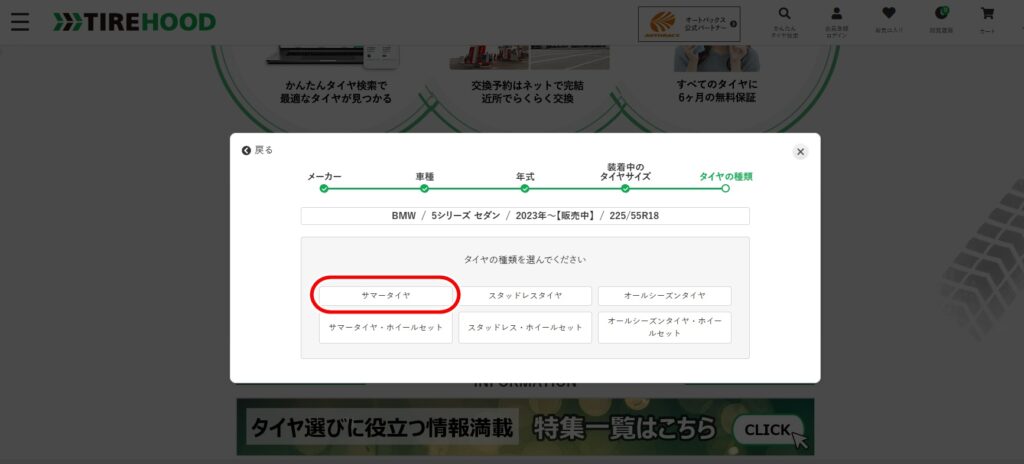Choose スタッドレスタイヤ tire type
Image resolution: width=1024 pixels, height=464 pixels.
525,296
